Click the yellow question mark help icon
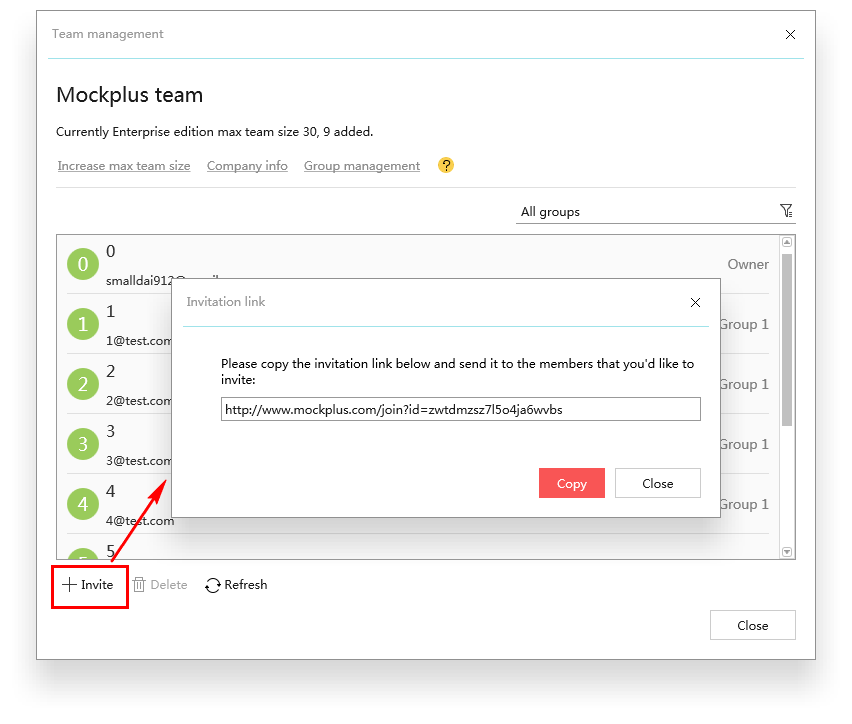Viewport: 852px width, 724px height. click(446, 165)
